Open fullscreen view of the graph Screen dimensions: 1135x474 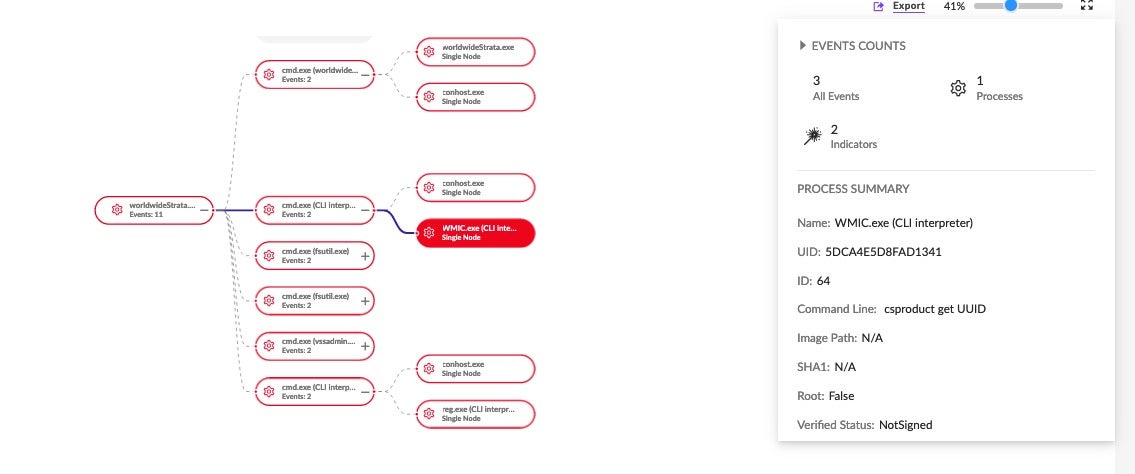1087,6
